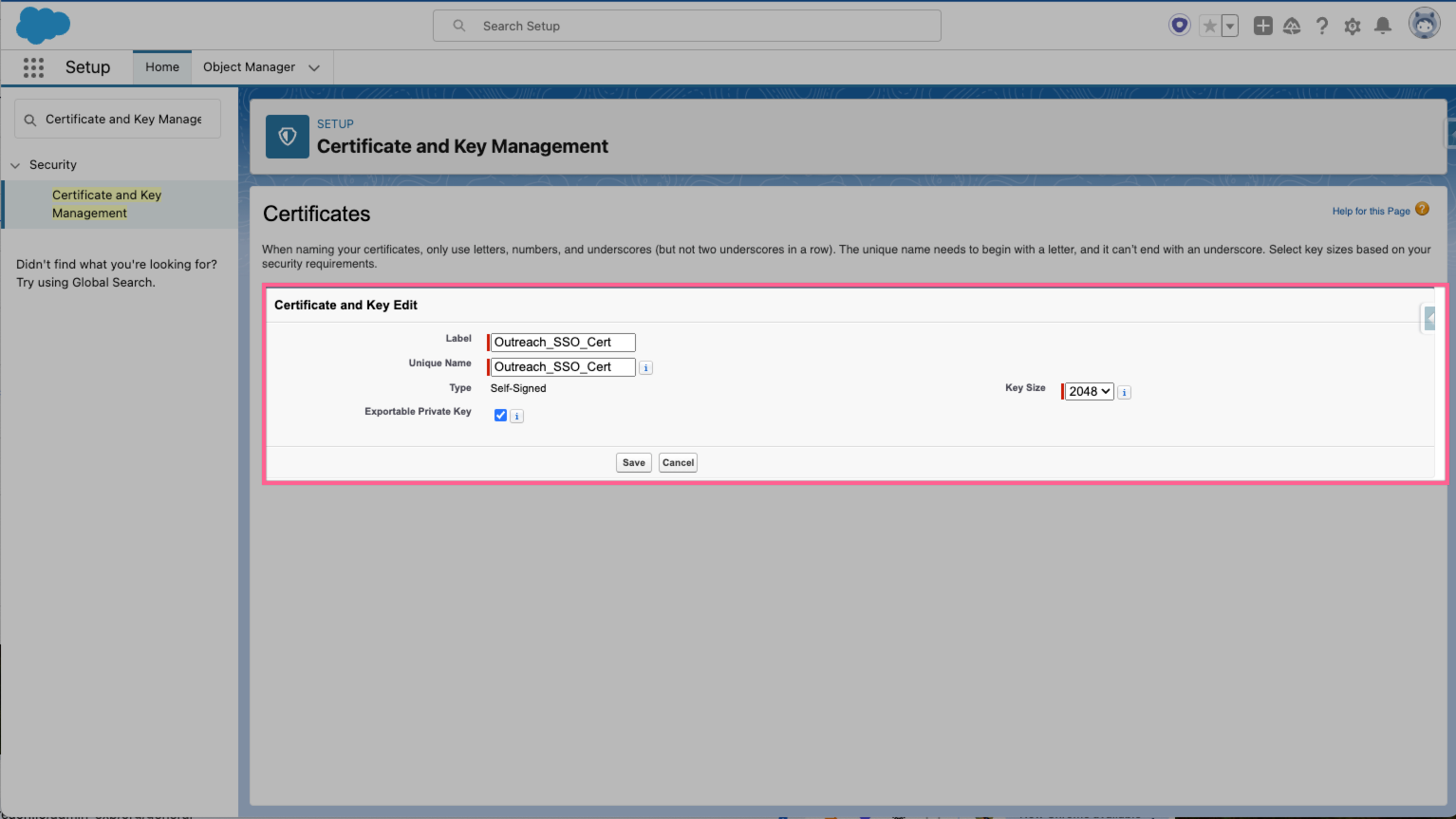Collapse the Security section in the sidebar
This screenshot has width=1456, height=819.
pyautogui.click(x=14, y=164)
